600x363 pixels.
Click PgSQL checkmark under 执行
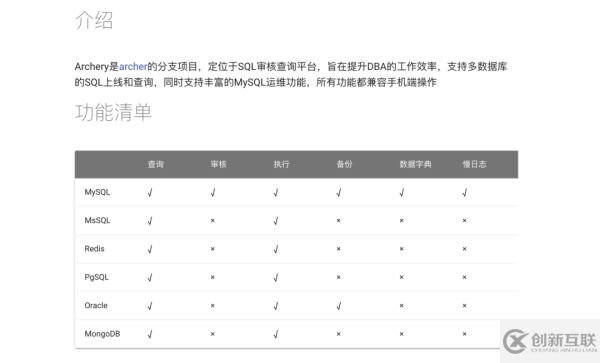pos(276,277)
